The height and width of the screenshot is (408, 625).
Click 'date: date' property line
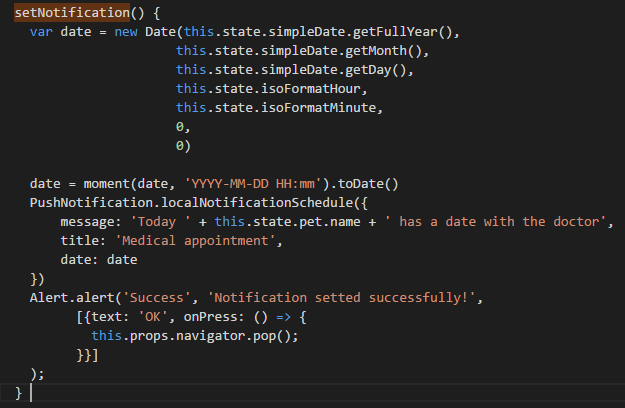tap(99, 260)
